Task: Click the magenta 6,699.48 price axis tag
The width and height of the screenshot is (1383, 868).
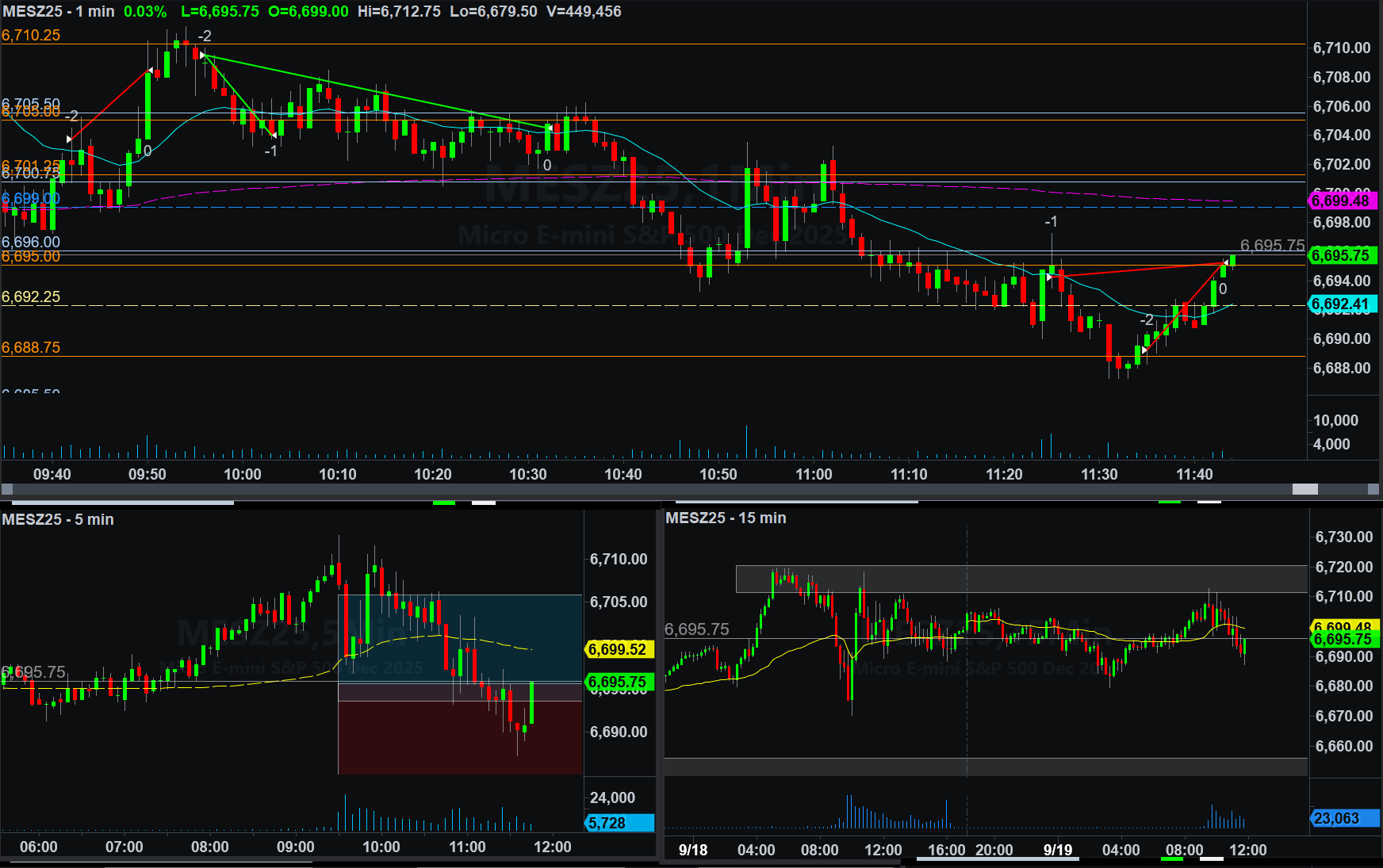Action: (1342, 201)
